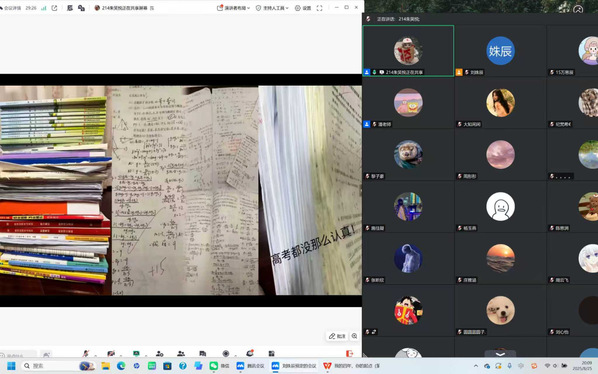The height and width of the screenshot is (374, 598).
Task: Select the 姝辰 participant tile
Action: click(x=500, y=51)
